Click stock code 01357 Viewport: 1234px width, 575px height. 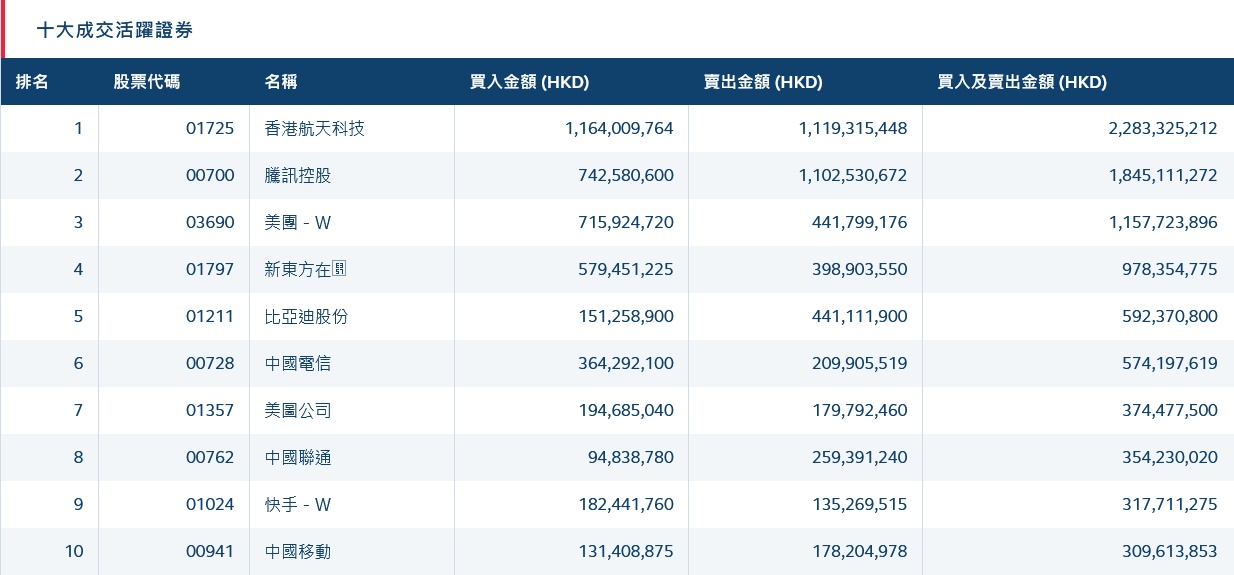click(210, 411)
